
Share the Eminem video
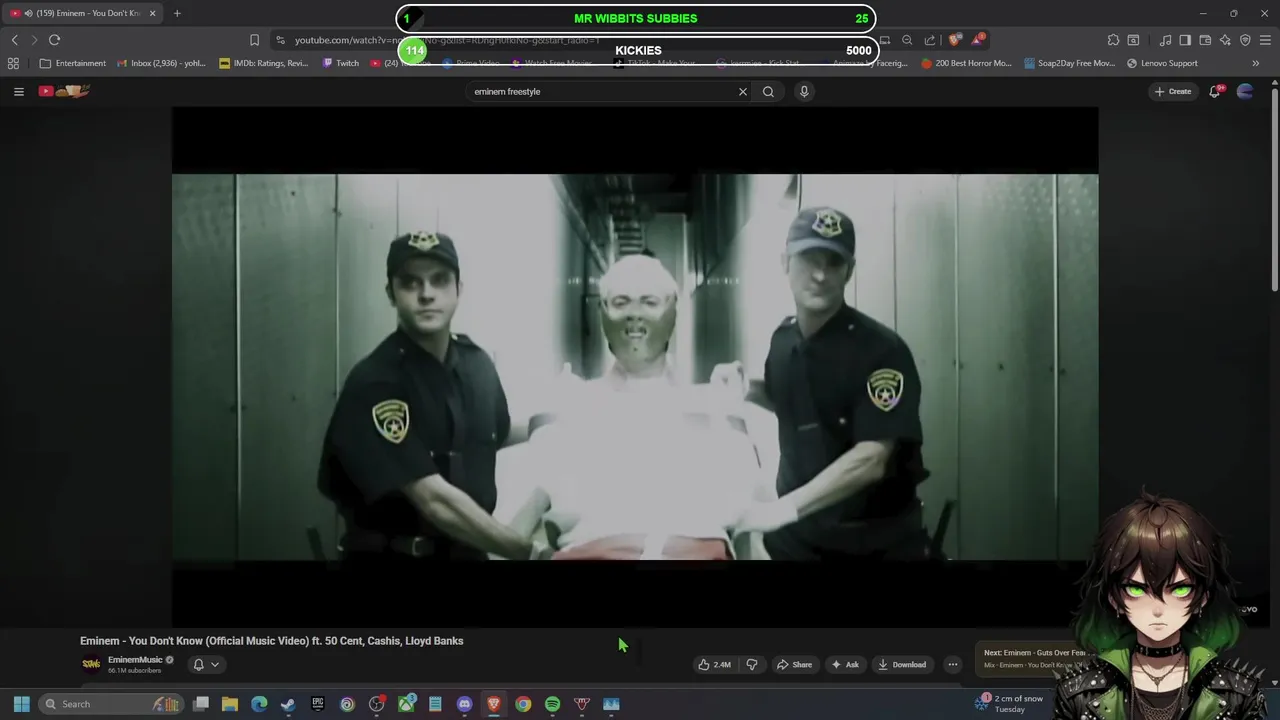point(795,664)
